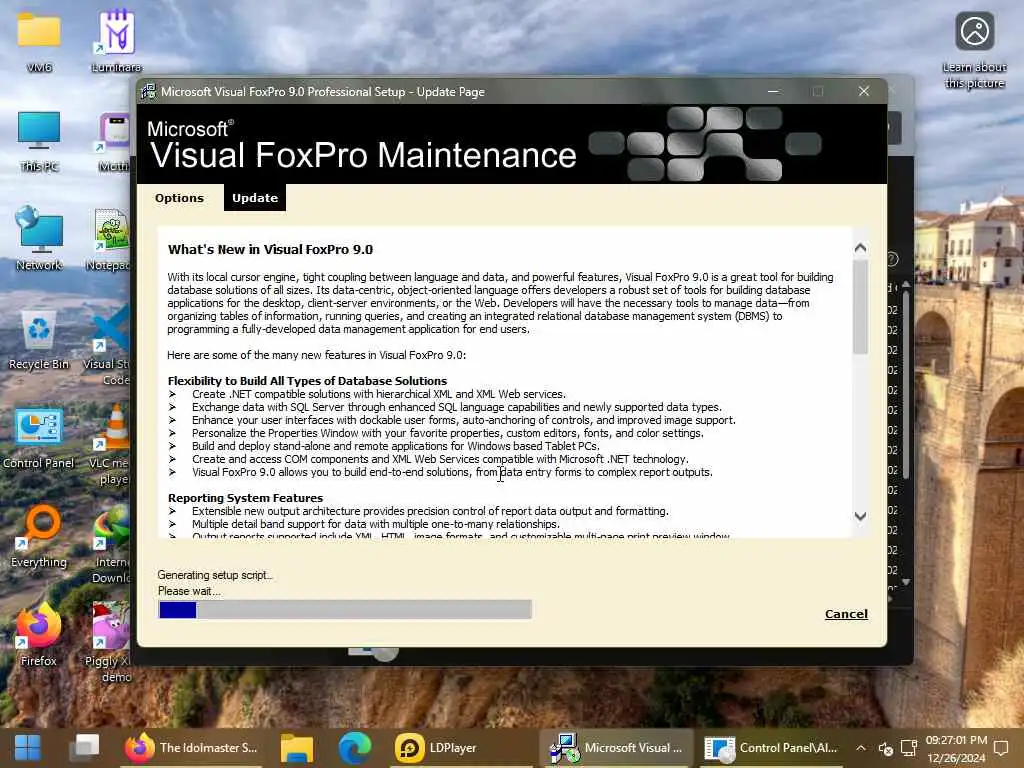Switch to Firefox Idolmaster taskbar window
Image resolution: width=1024 pixels, height=768 pixels.
(x=191, y=748)
